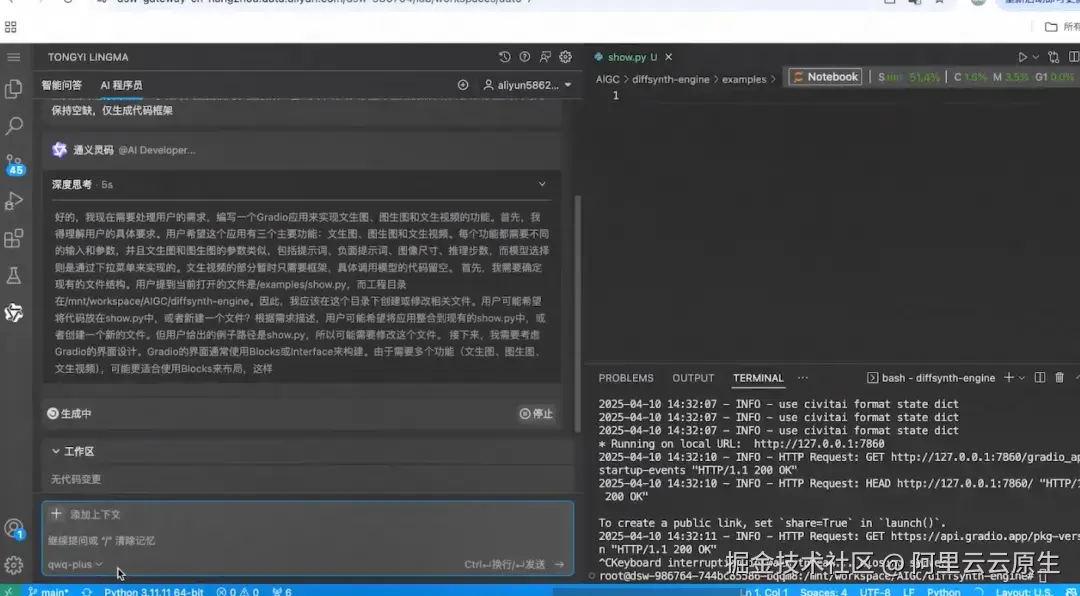Open the qwq-plus model dropdown
Image resolution: width=1080 pixels, height=596 pixels.
pyautogui.click(x=72, y=563)
